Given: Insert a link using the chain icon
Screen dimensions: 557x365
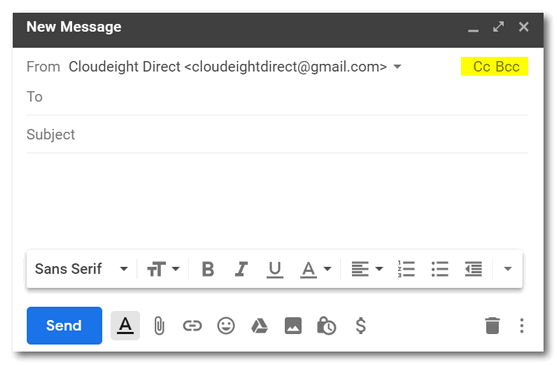Looking at the screenshot, I should click(192, 326).
